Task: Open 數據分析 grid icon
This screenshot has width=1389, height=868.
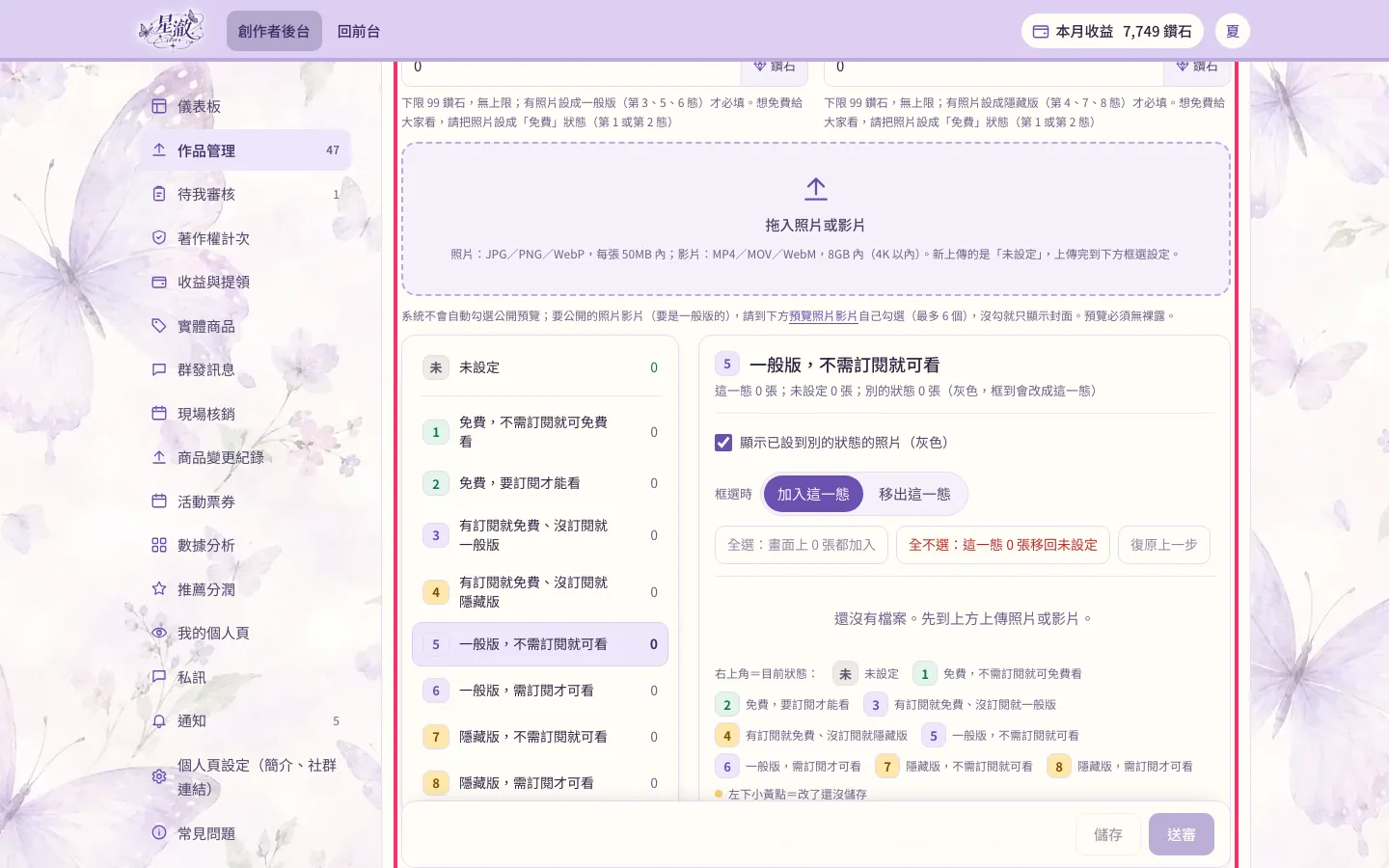Action: click(159, 545)
